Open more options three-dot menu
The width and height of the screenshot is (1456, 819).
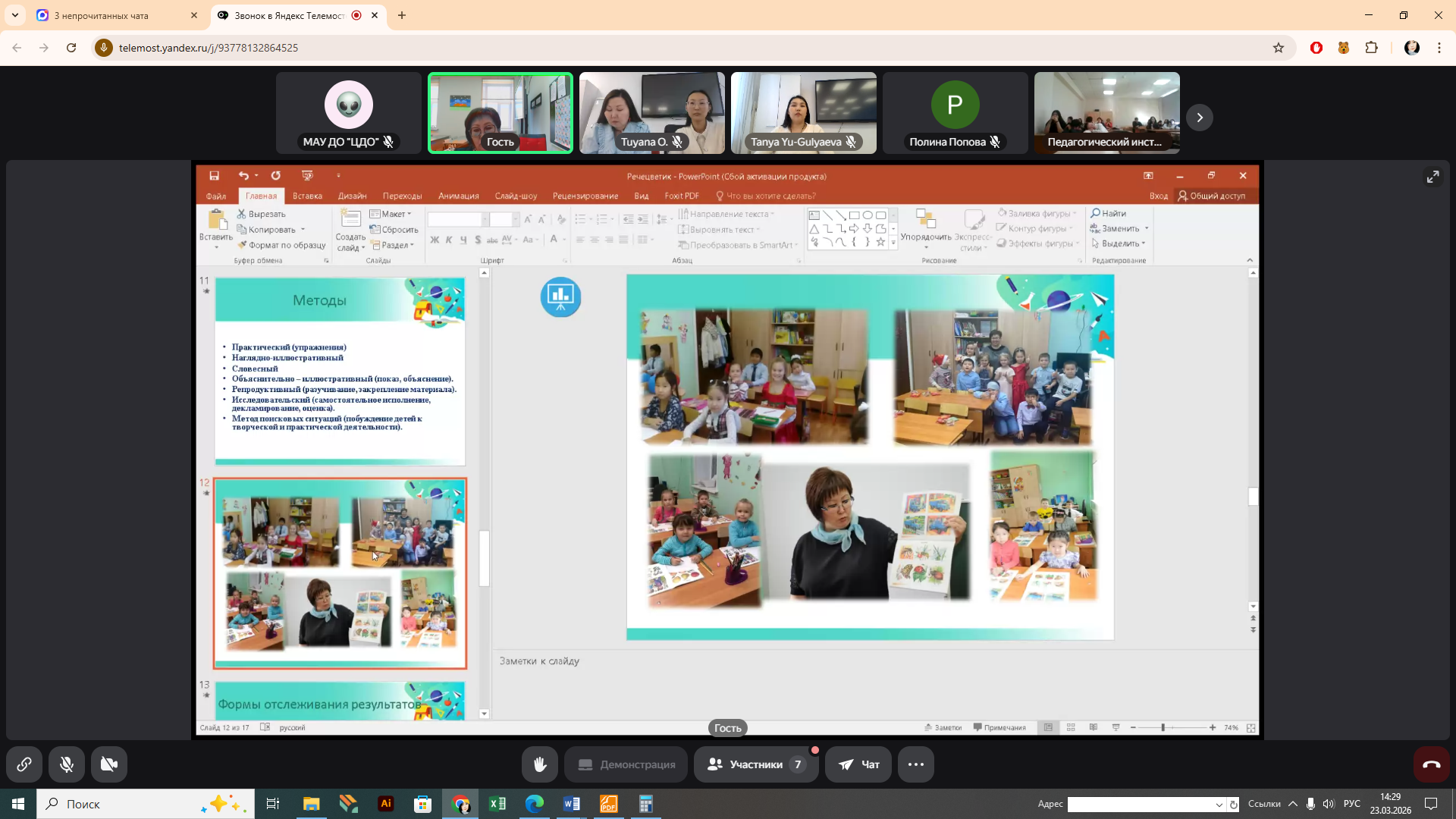pyautogui.click(x=915, y=764)
